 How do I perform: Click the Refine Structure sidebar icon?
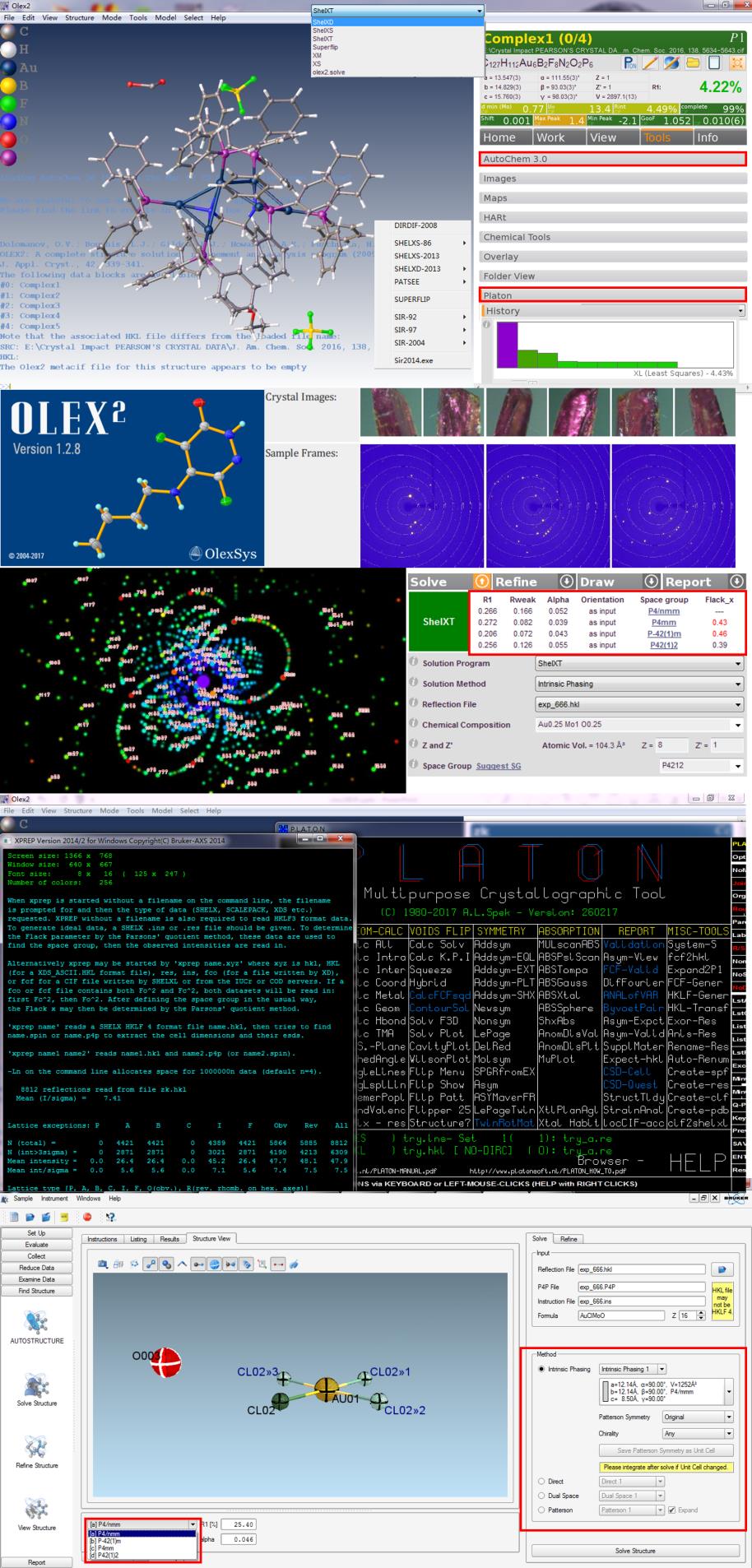(36, 1447)
